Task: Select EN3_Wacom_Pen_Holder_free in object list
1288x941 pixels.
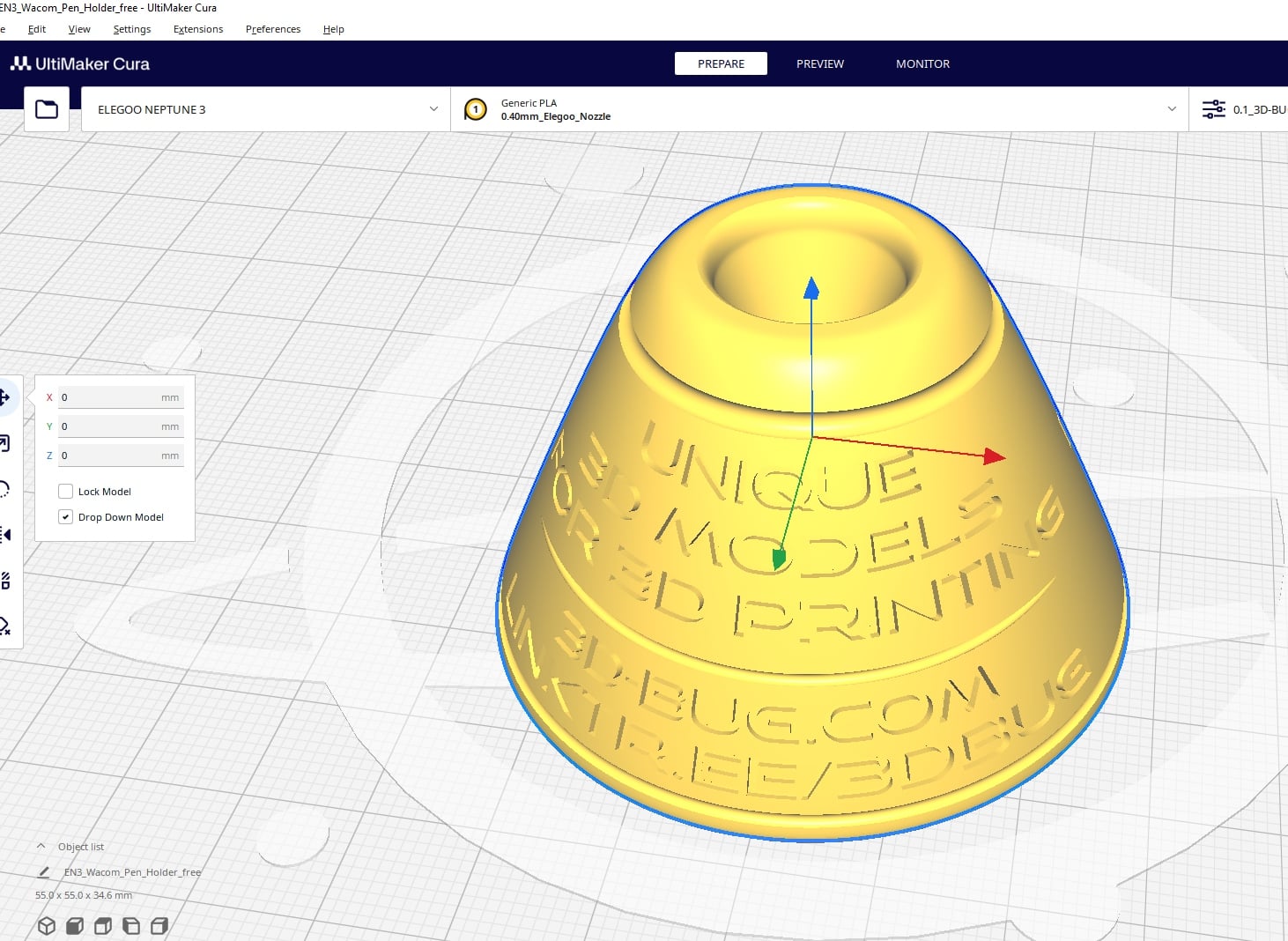Action: tap(132, 872)
